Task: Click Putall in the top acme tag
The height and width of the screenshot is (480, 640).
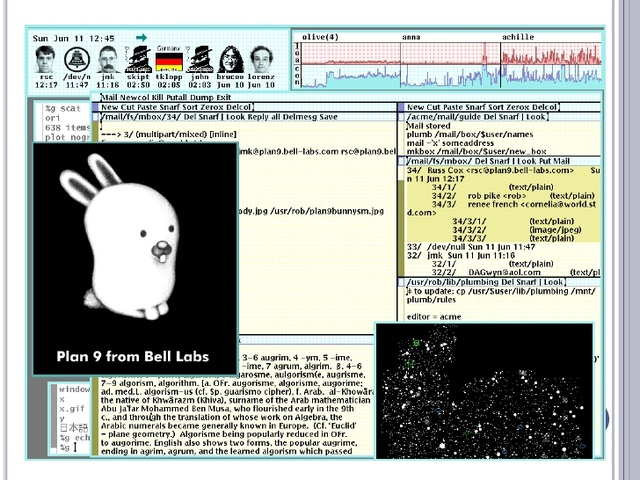Action: [177, 98]
